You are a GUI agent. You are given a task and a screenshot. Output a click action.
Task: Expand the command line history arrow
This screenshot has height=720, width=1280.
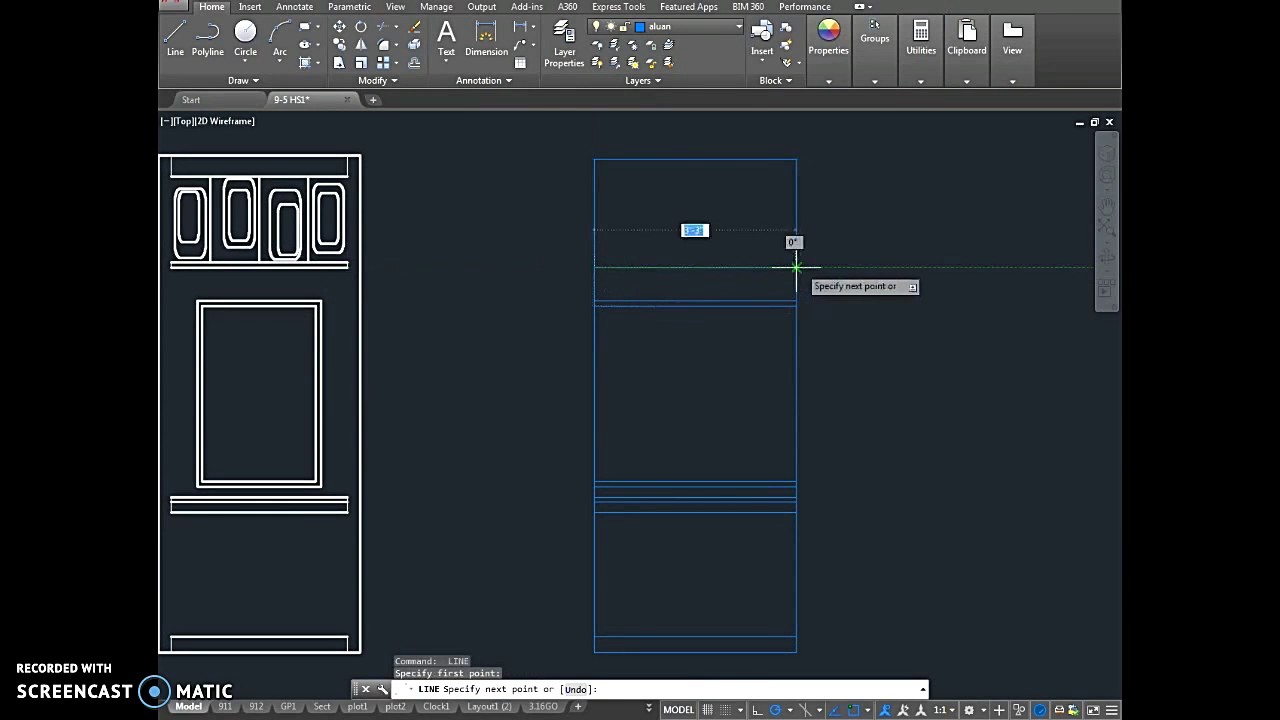click(922, 689)
